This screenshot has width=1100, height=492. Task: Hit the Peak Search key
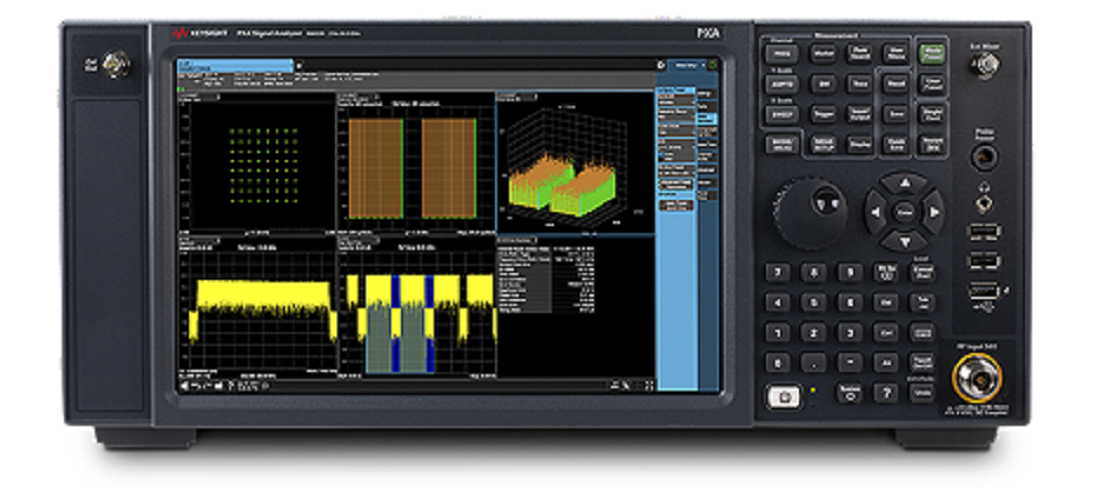858,53
